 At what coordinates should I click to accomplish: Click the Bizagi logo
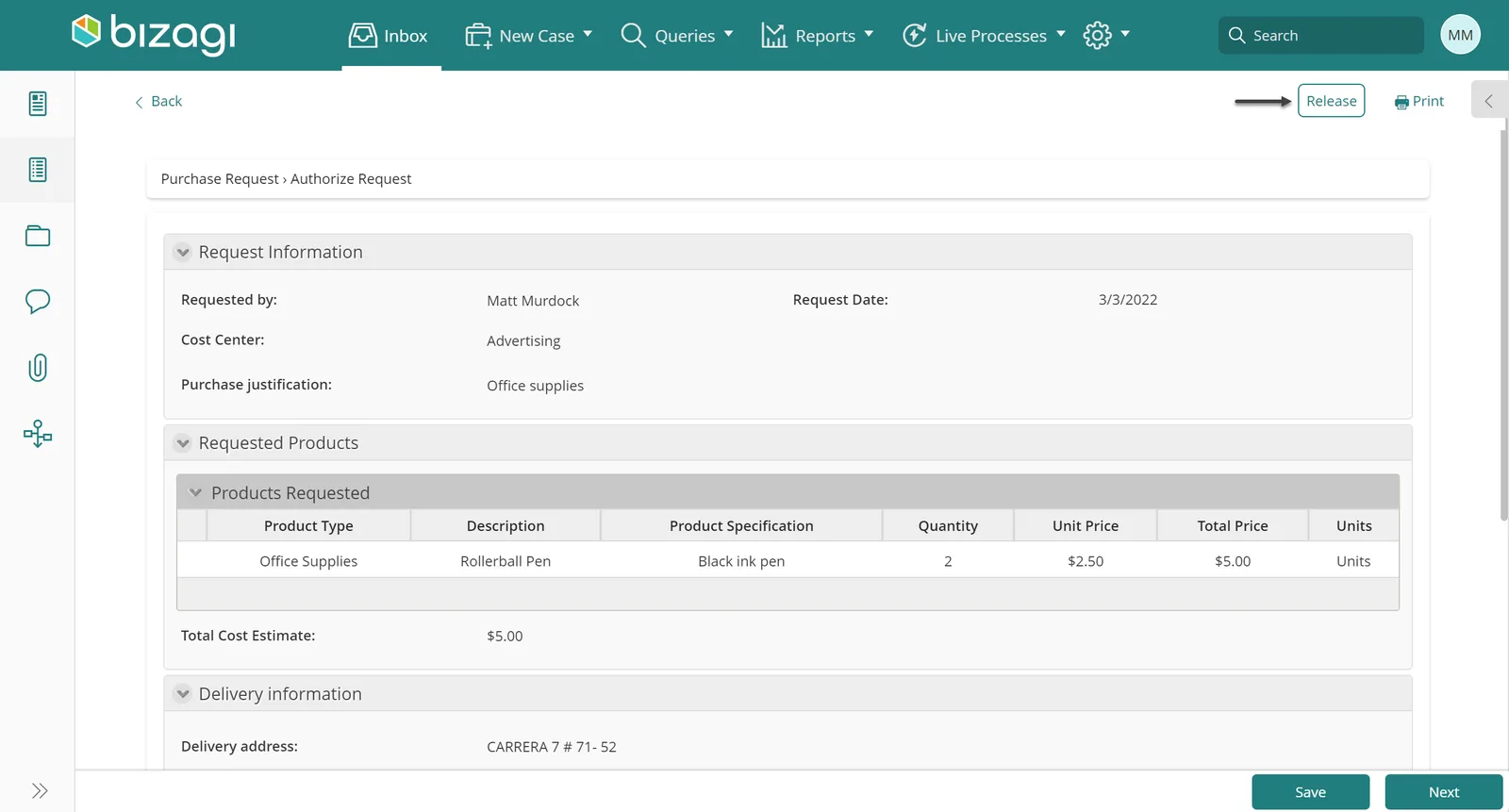tap(154, 34)
